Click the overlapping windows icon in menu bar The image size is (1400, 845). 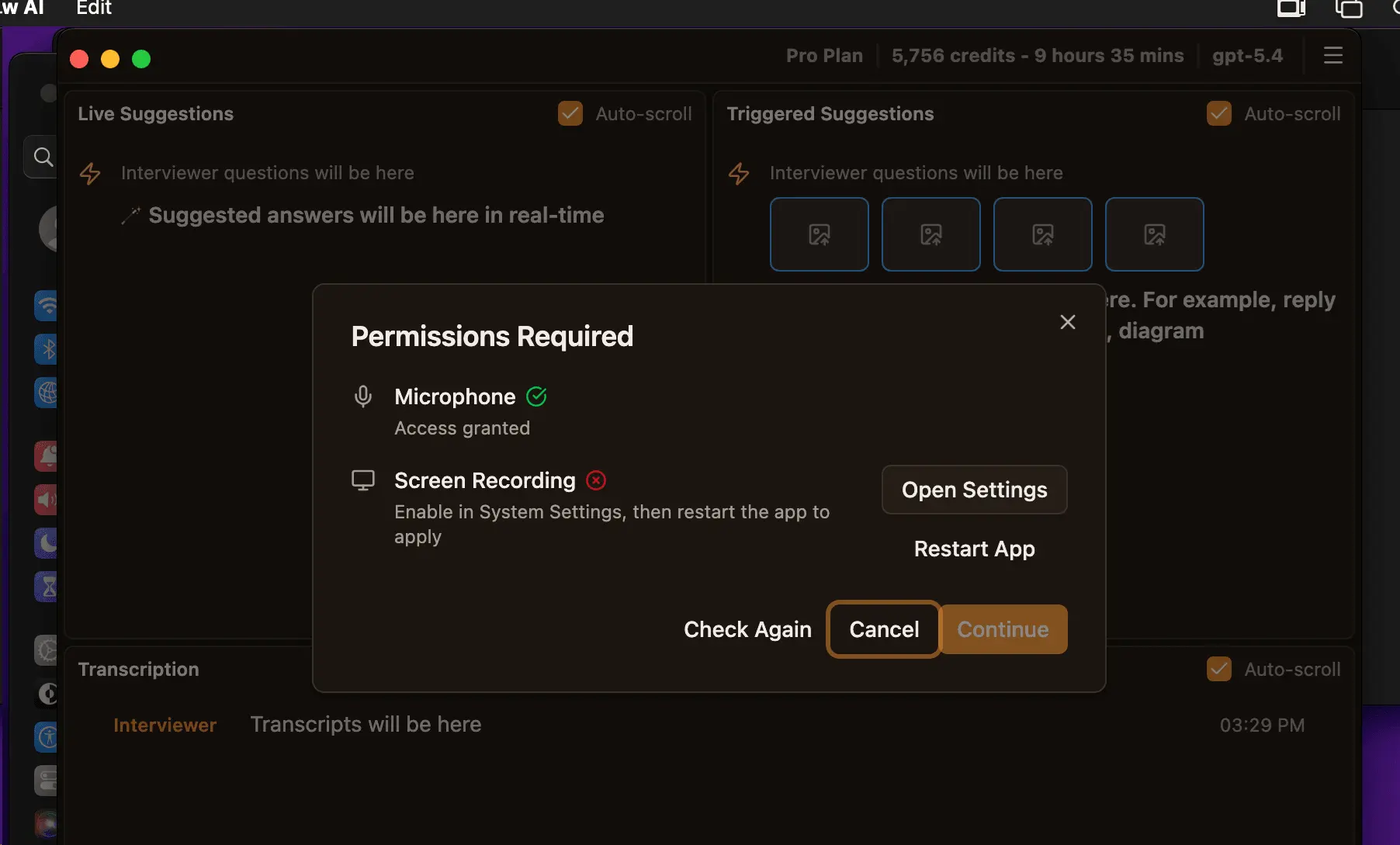click(1349, 9)
